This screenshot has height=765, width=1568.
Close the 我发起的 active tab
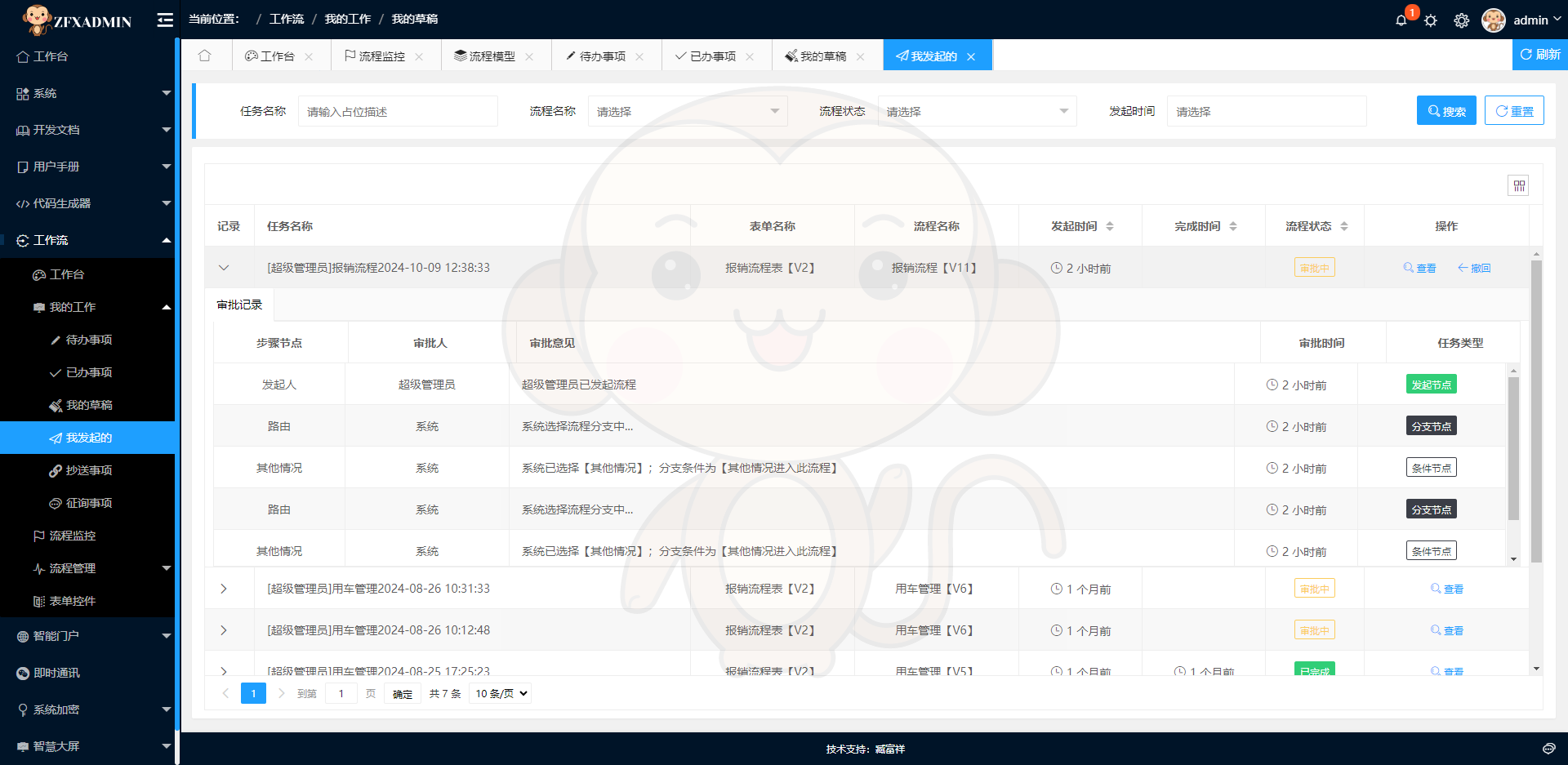(971, 56)
